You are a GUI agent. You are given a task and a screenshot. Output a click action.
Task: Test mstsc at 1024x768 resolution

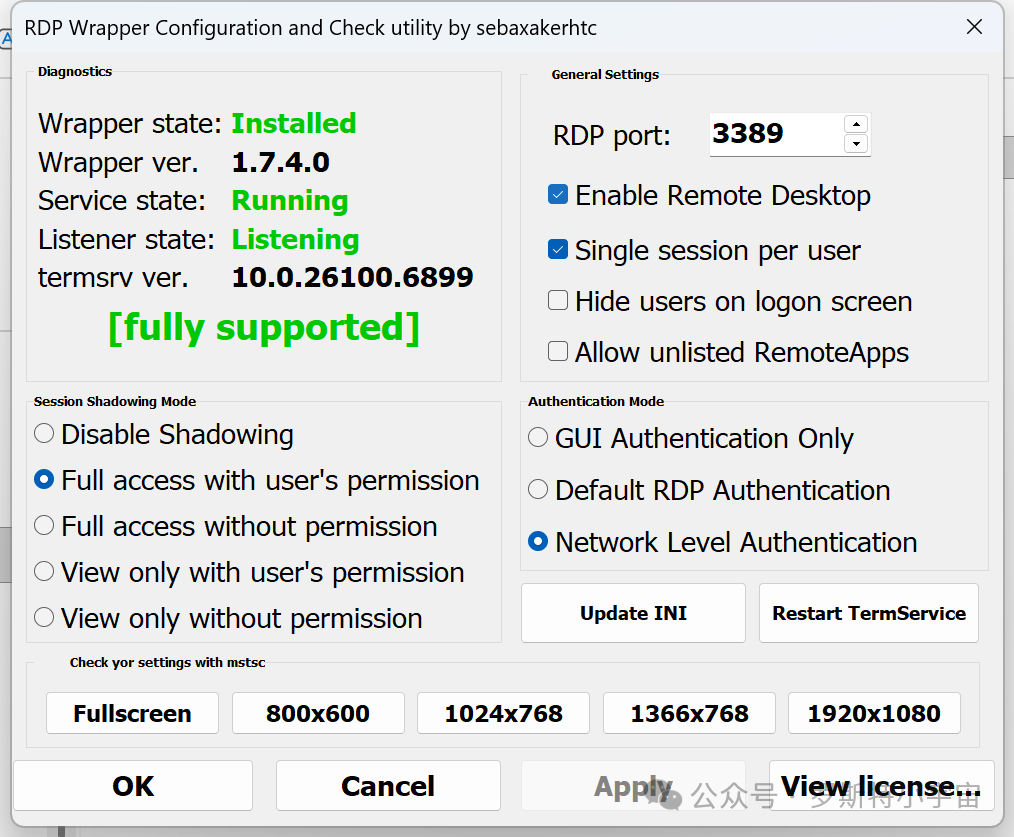tap(503, 713)
